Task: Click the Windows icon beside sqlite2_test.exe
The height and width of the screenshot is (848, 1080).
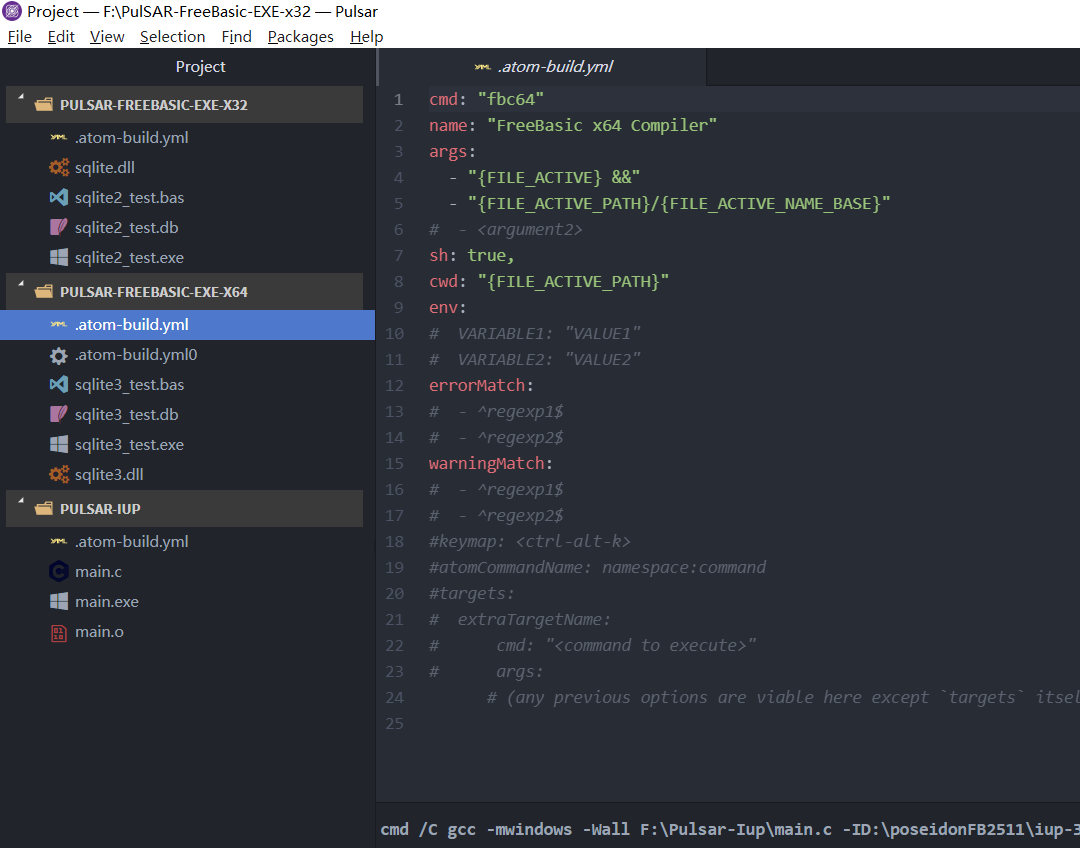Action: [59, 258]
